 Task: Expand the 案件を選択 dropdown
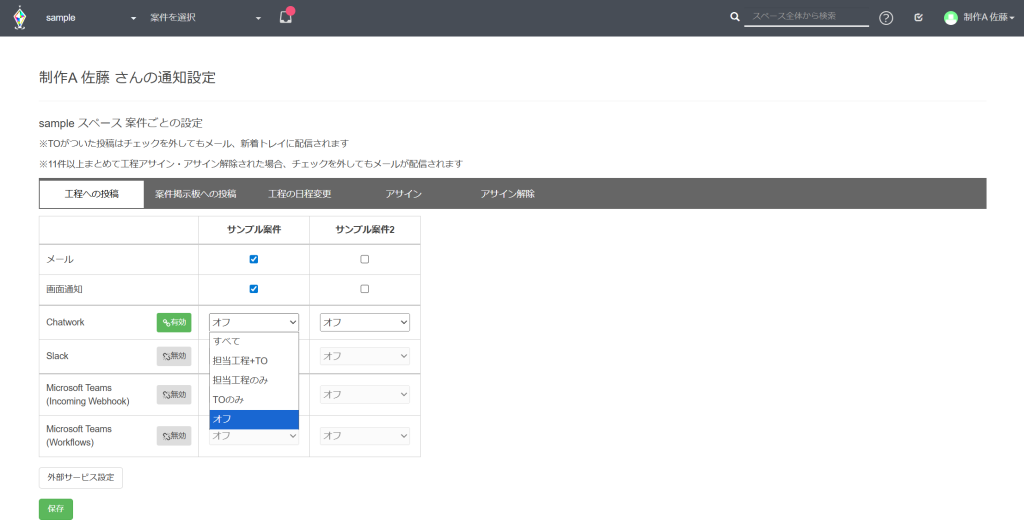[205, 18]
